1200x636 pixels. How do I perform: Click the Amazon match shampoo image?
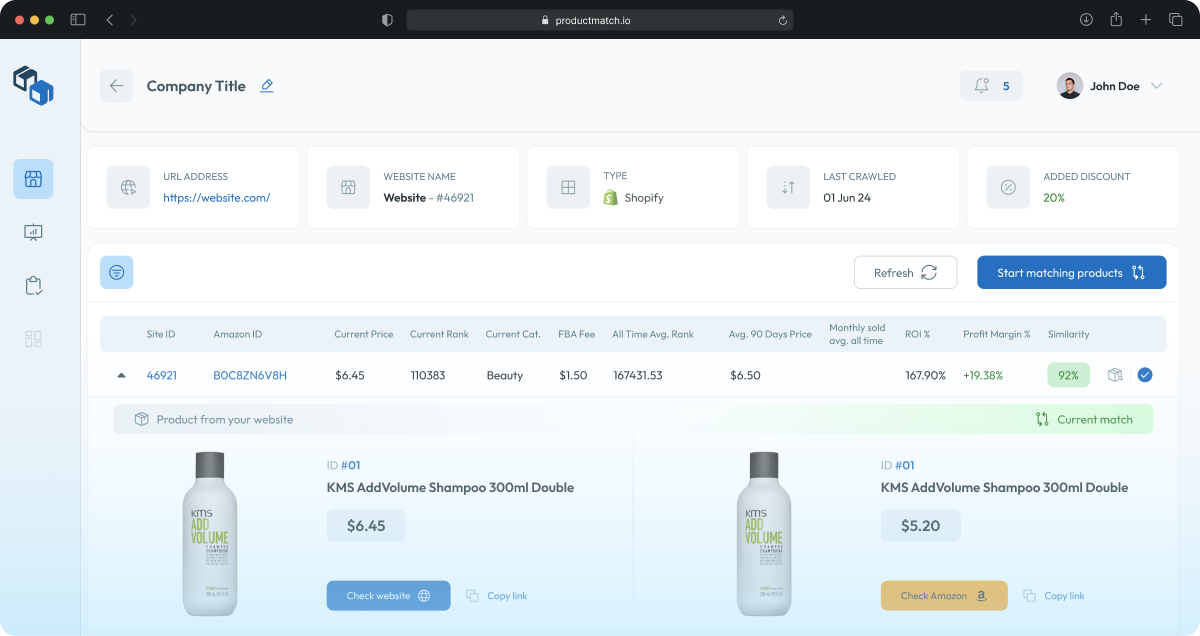coord(763,534)
